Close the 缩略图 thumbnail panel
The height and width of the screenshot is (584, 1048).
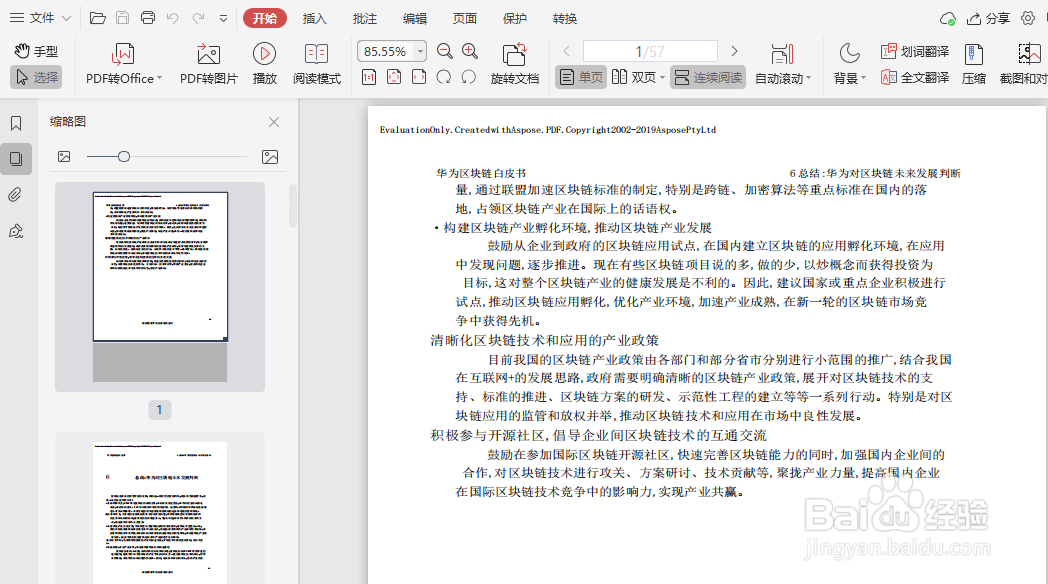click(274, 122)
